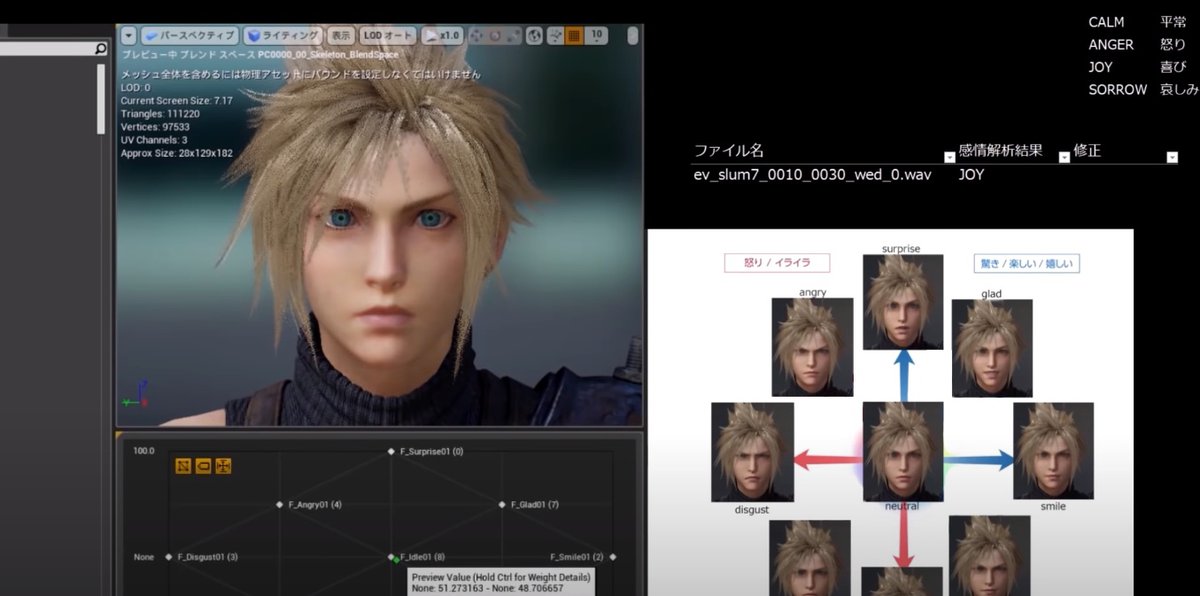Open the ライティング view mode menu
This screenshot has width=1200, height=596.
(284, 35)
